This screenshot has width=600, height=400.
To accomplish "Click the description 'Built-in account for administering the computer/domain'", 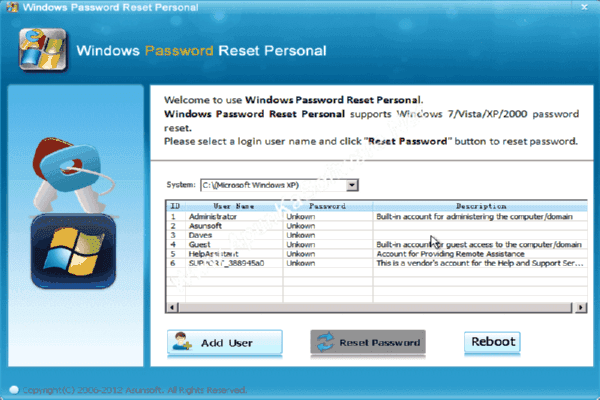I will pyautogui.click(x=474, y=217).
